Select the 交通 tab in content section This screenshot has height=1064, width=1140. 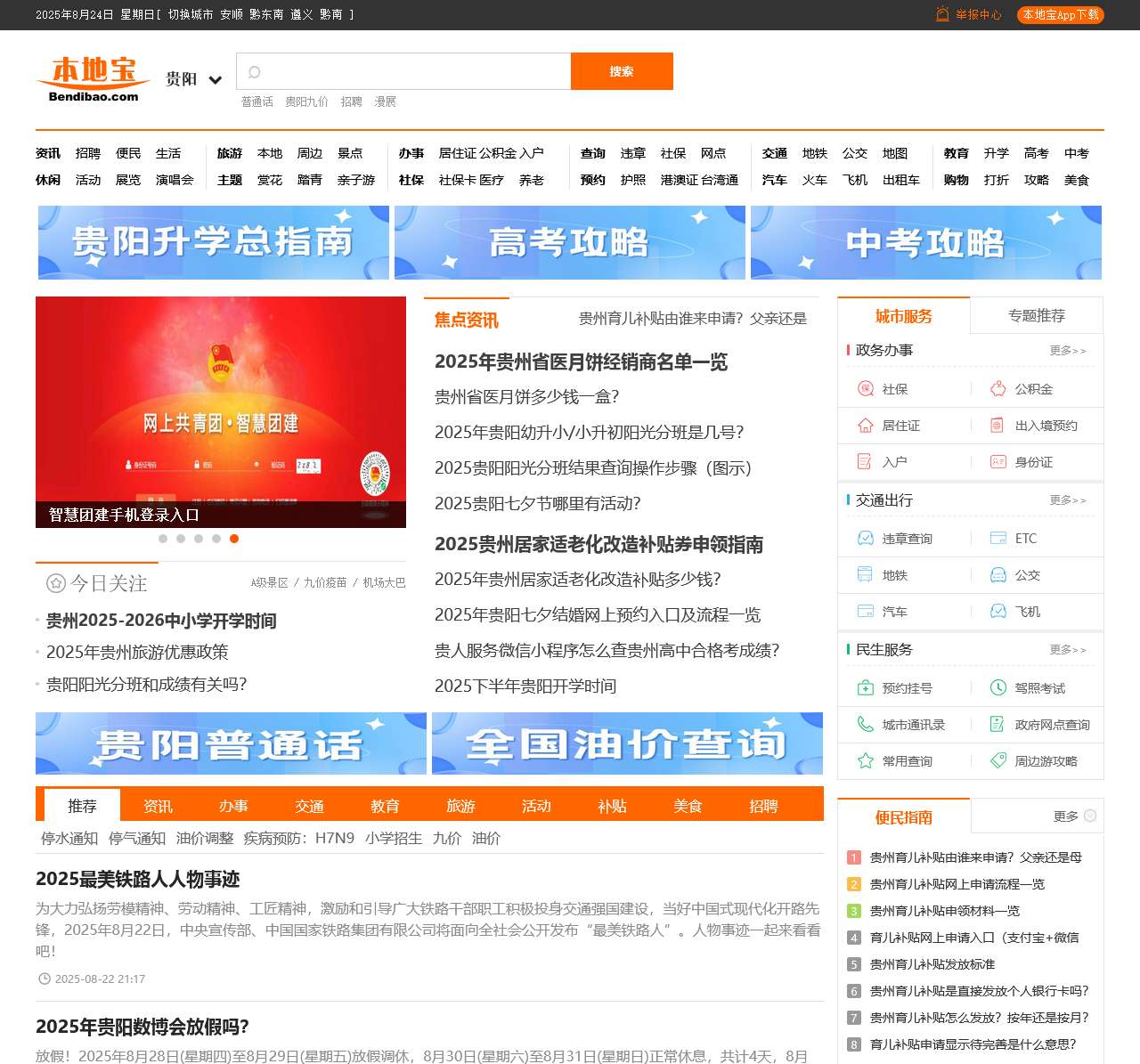pyautogui.click(x=309, y=806)
